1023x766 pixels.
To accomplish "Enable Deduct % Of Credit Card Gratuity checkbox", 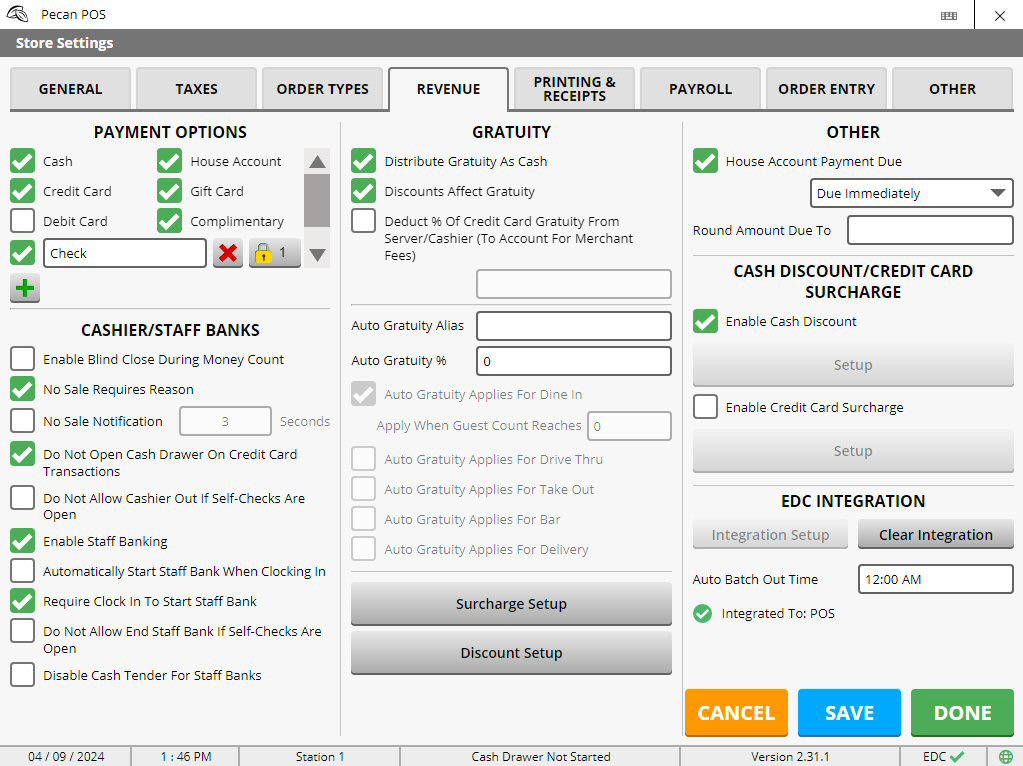I will pyautogui.click(x=363, y=221).
